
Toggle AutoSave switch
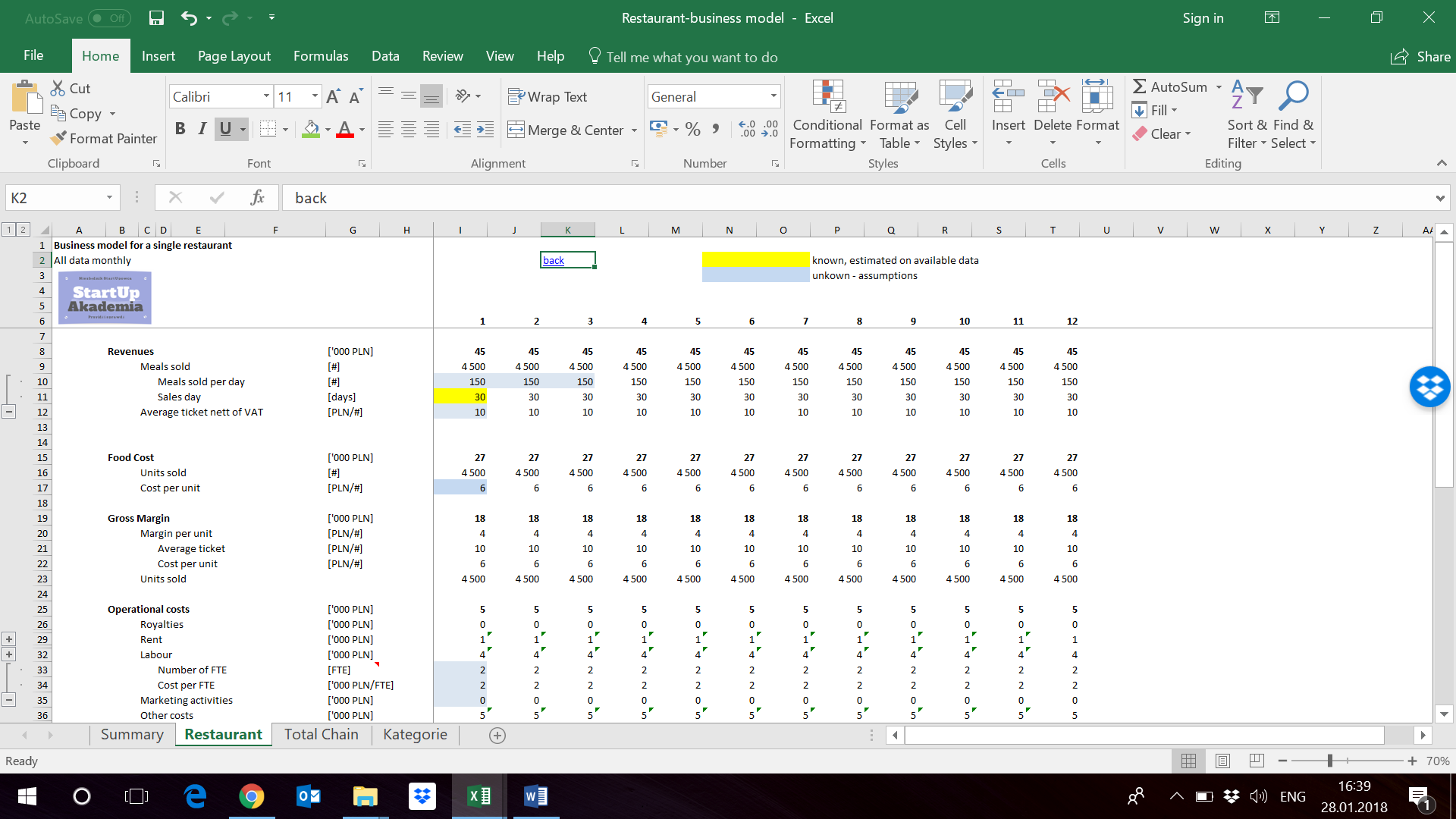pyautogui.click(x=109, y=18)
